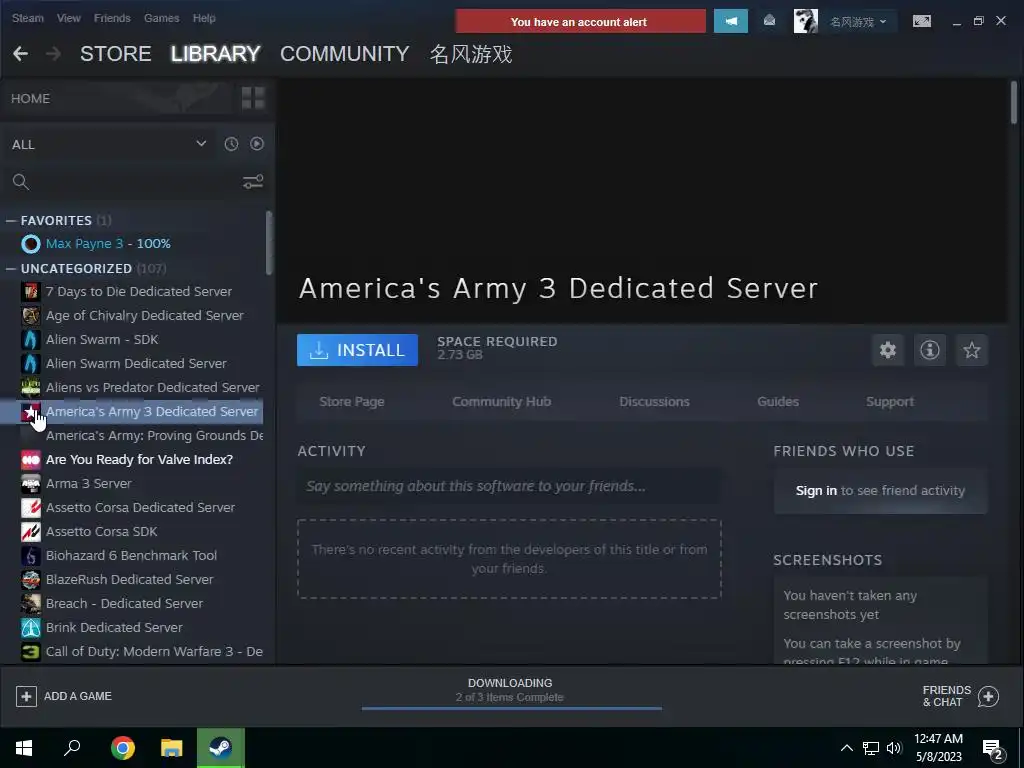Click the Brink Dedicated Server icon
1024x768 pixels.
[31, 628]
